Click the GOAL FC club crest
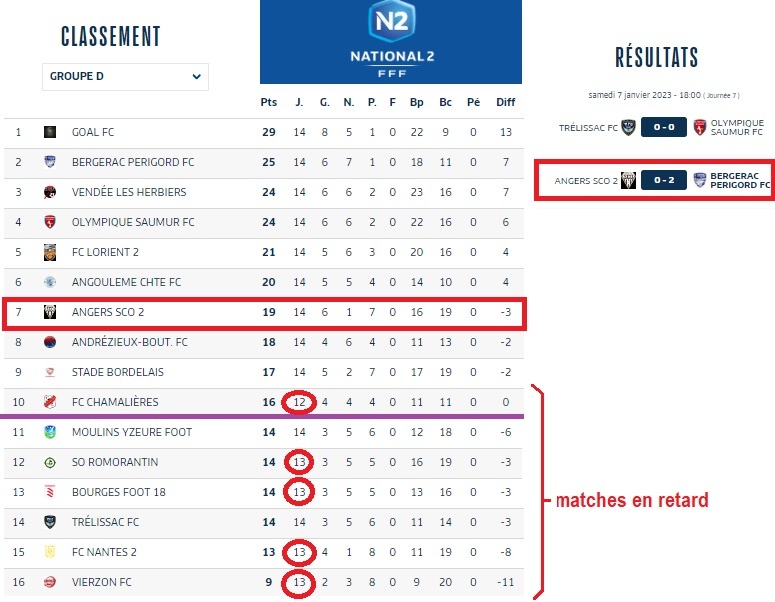 (50, 132)
